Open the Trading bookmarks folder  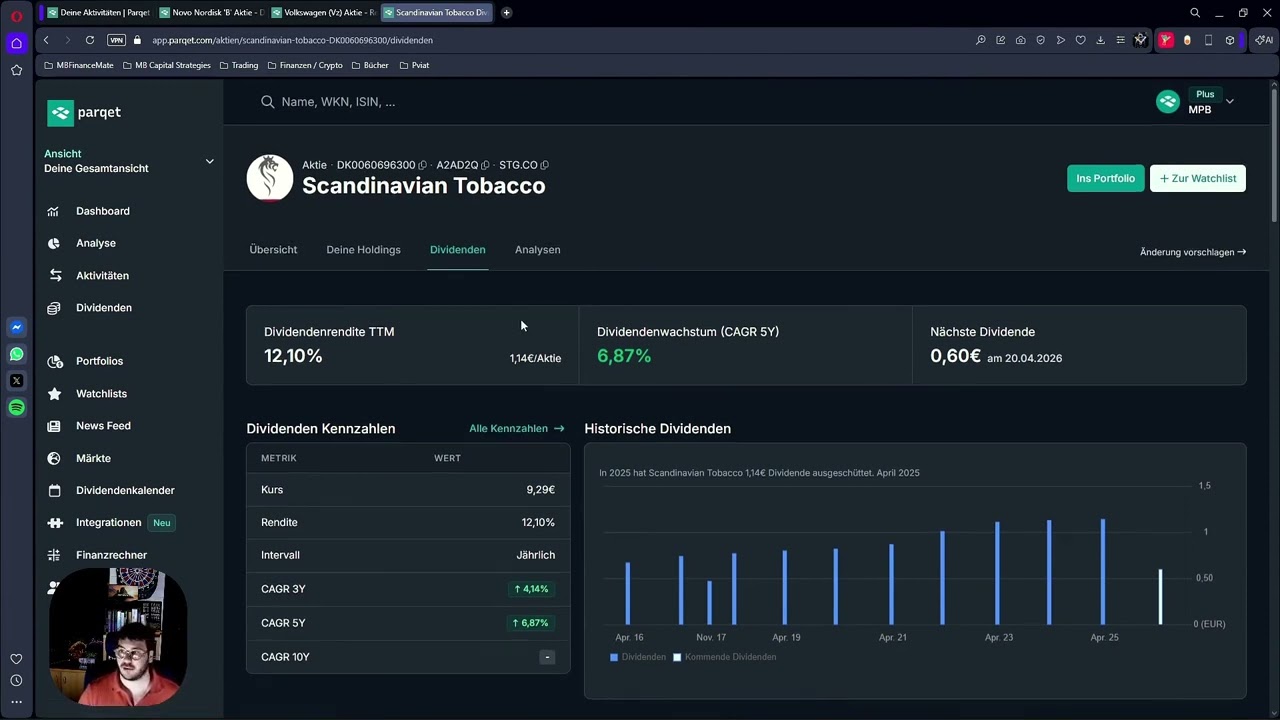tap(238, 65)
